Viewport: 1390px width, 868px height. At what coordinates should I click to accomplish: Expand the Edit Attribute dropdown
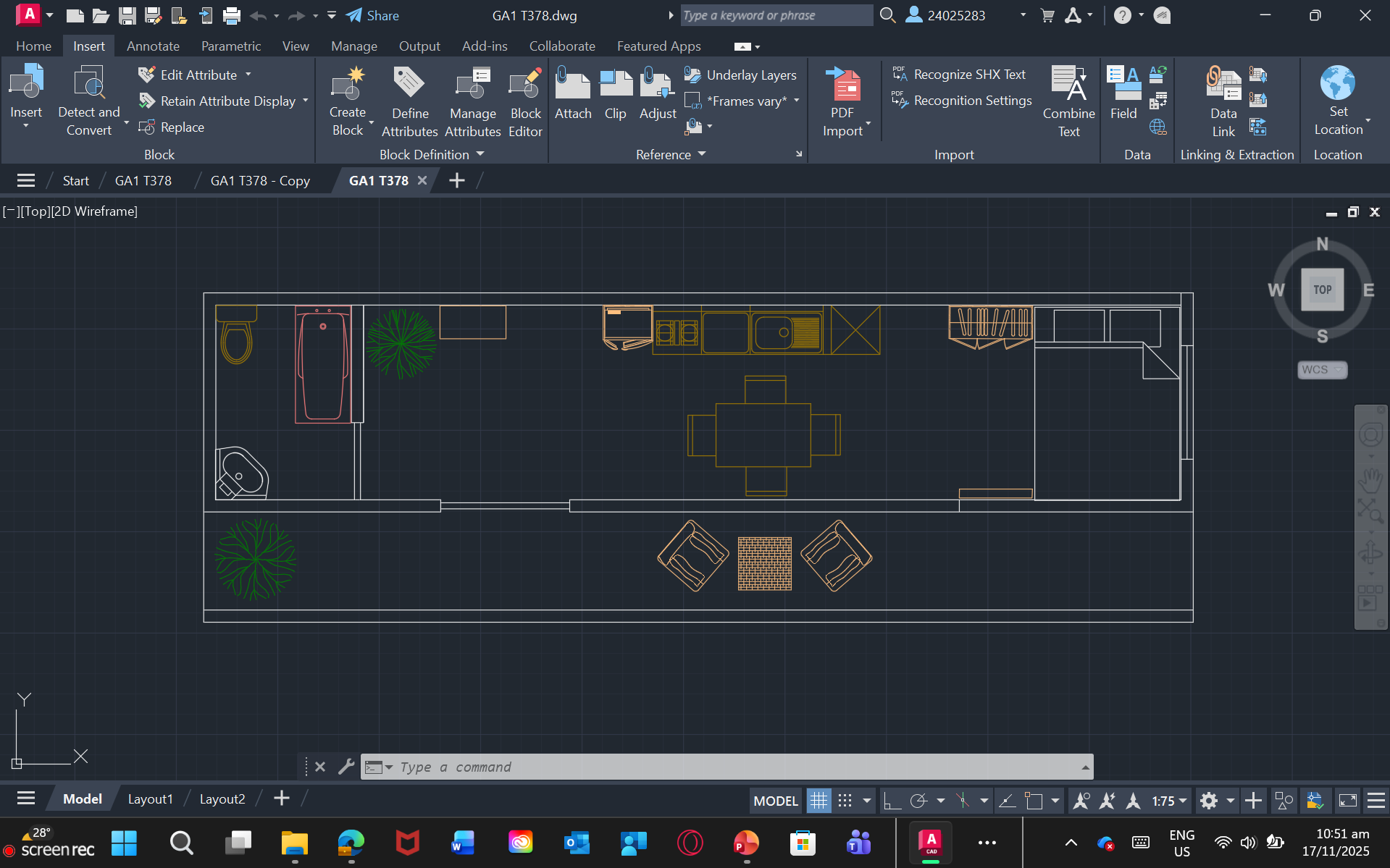pyautogui.click(x=248, y=75)
